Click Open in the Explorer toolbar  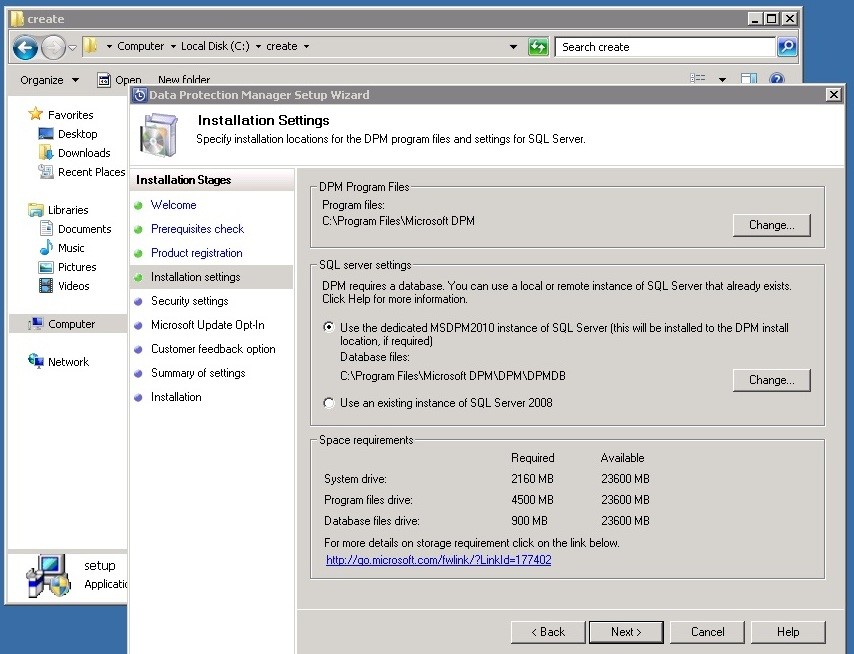click(x=119, y=80)
